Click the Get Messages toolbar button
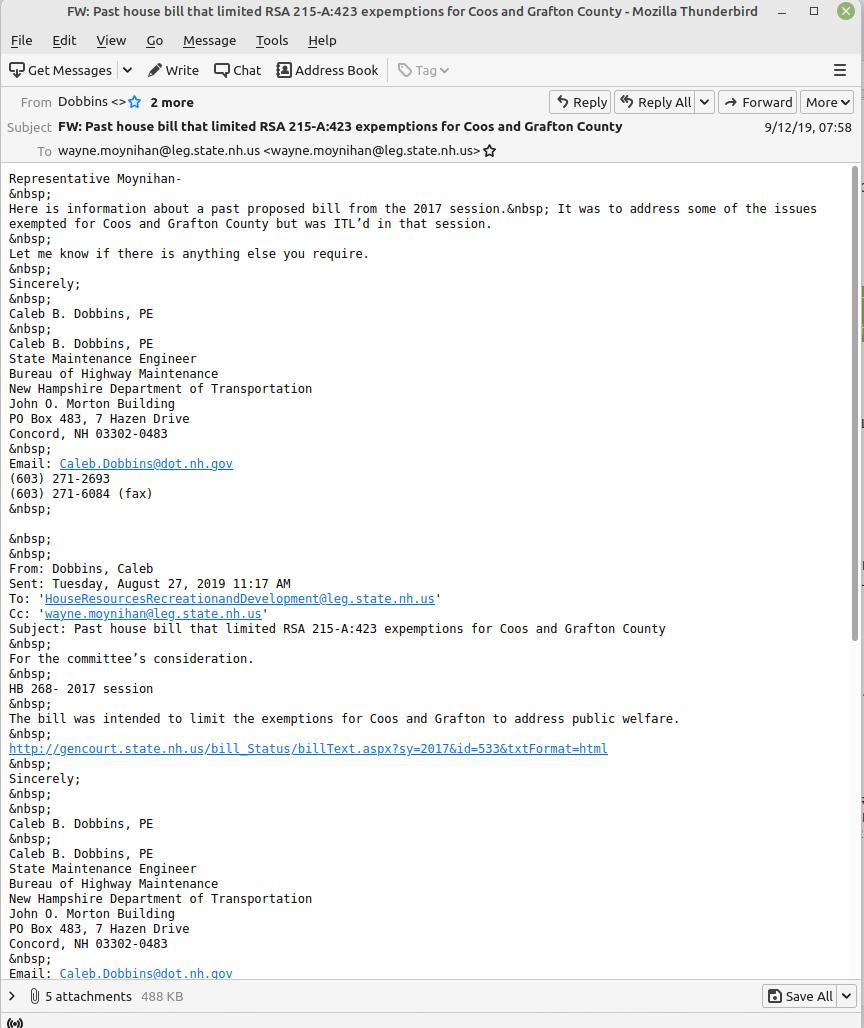 click(61, 70)
